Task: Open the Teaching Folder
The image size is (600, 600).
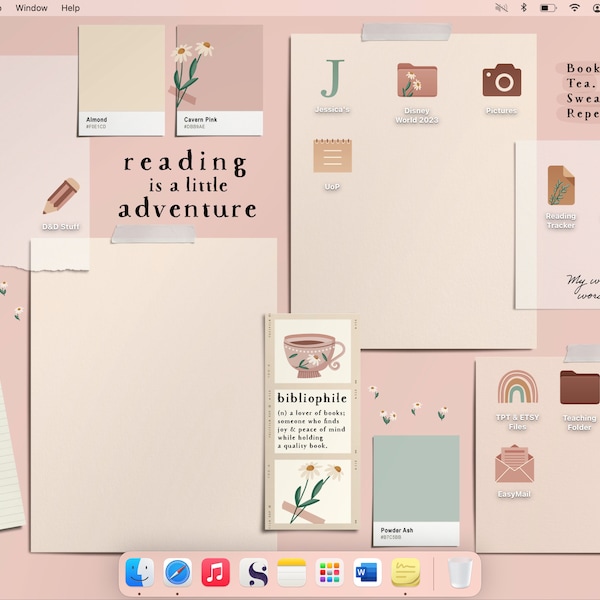Action: tap(579, 387)
